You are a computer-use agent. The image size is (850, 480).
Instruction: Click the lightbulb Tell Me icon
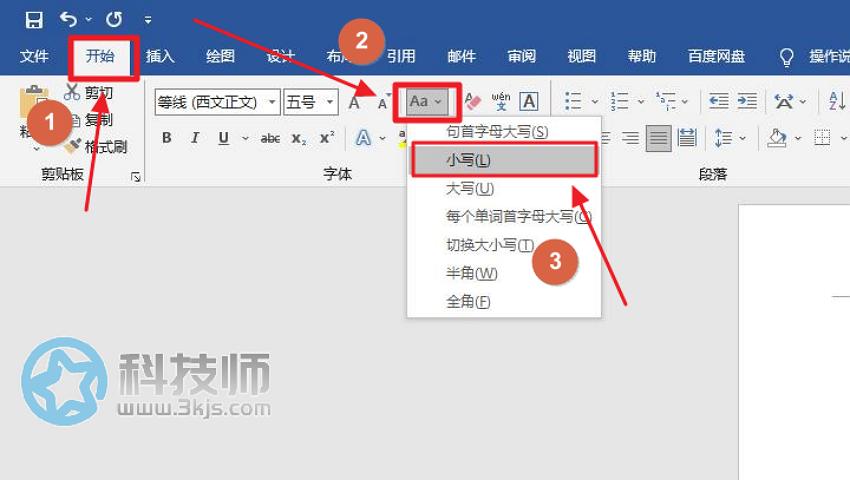click(786, 57)
